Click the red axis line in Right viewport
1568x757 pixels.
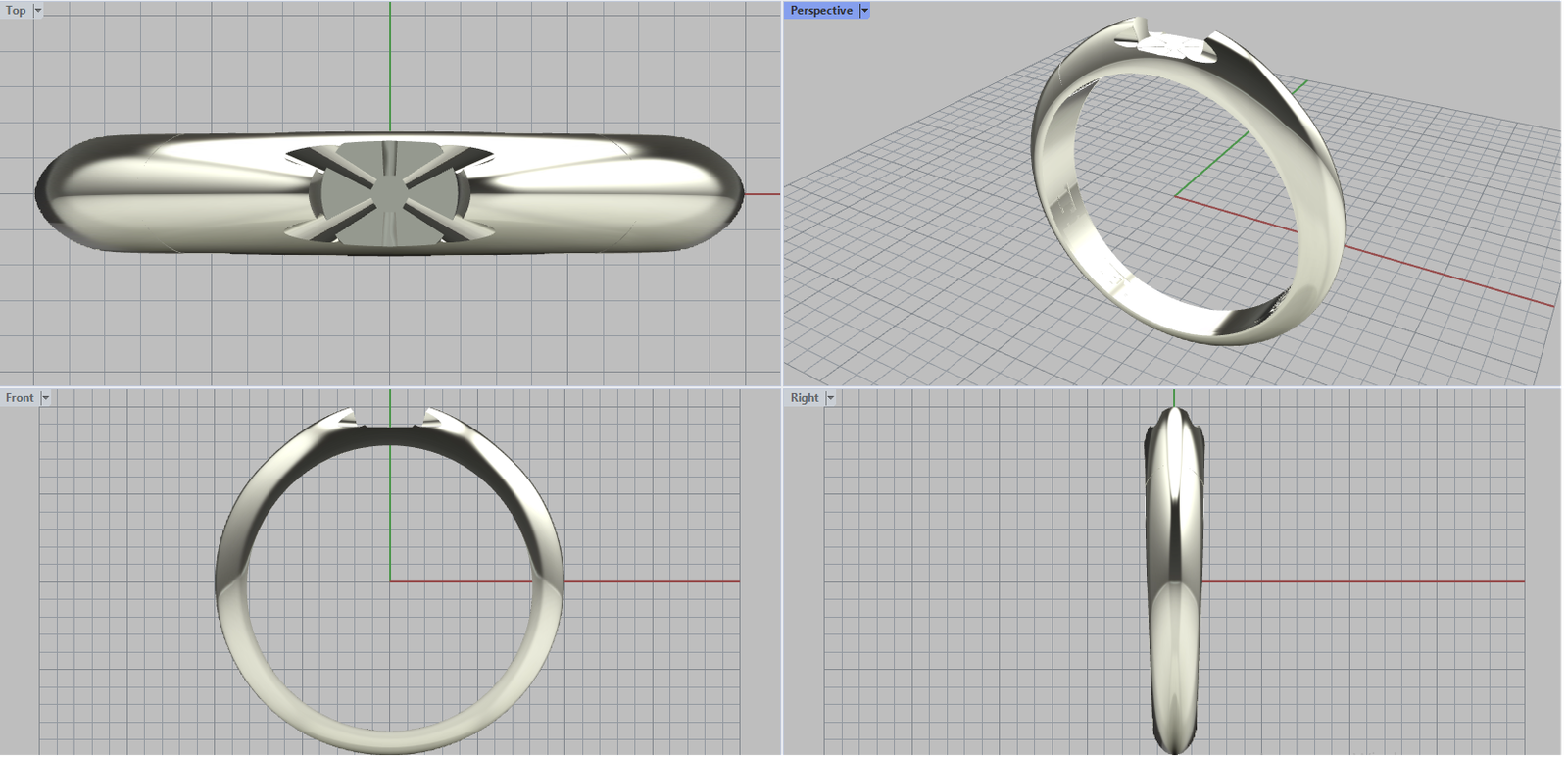(1372, 581)
